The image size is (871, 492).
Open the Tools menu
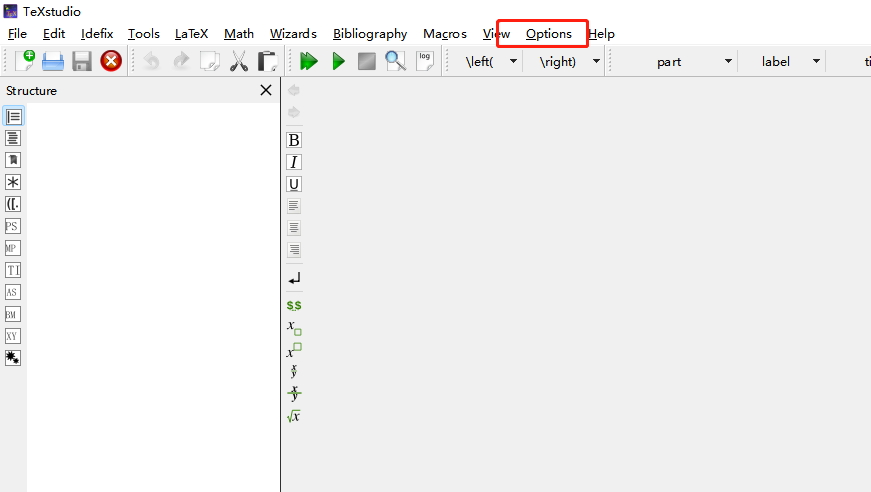pyautogui.click(x=144, y=34)
